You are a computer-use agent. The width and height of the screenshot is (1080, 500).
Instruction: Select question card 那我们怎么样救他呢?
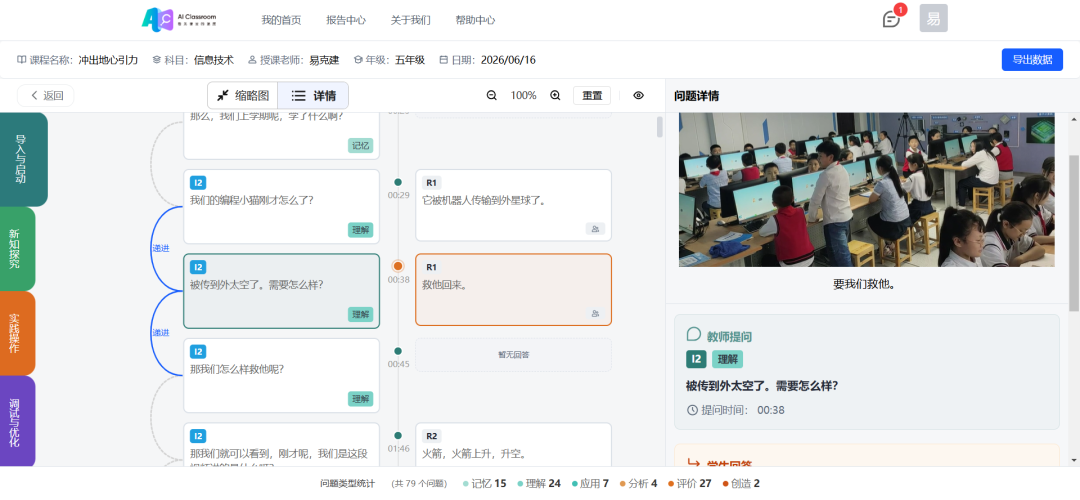[x=281, y=375]
